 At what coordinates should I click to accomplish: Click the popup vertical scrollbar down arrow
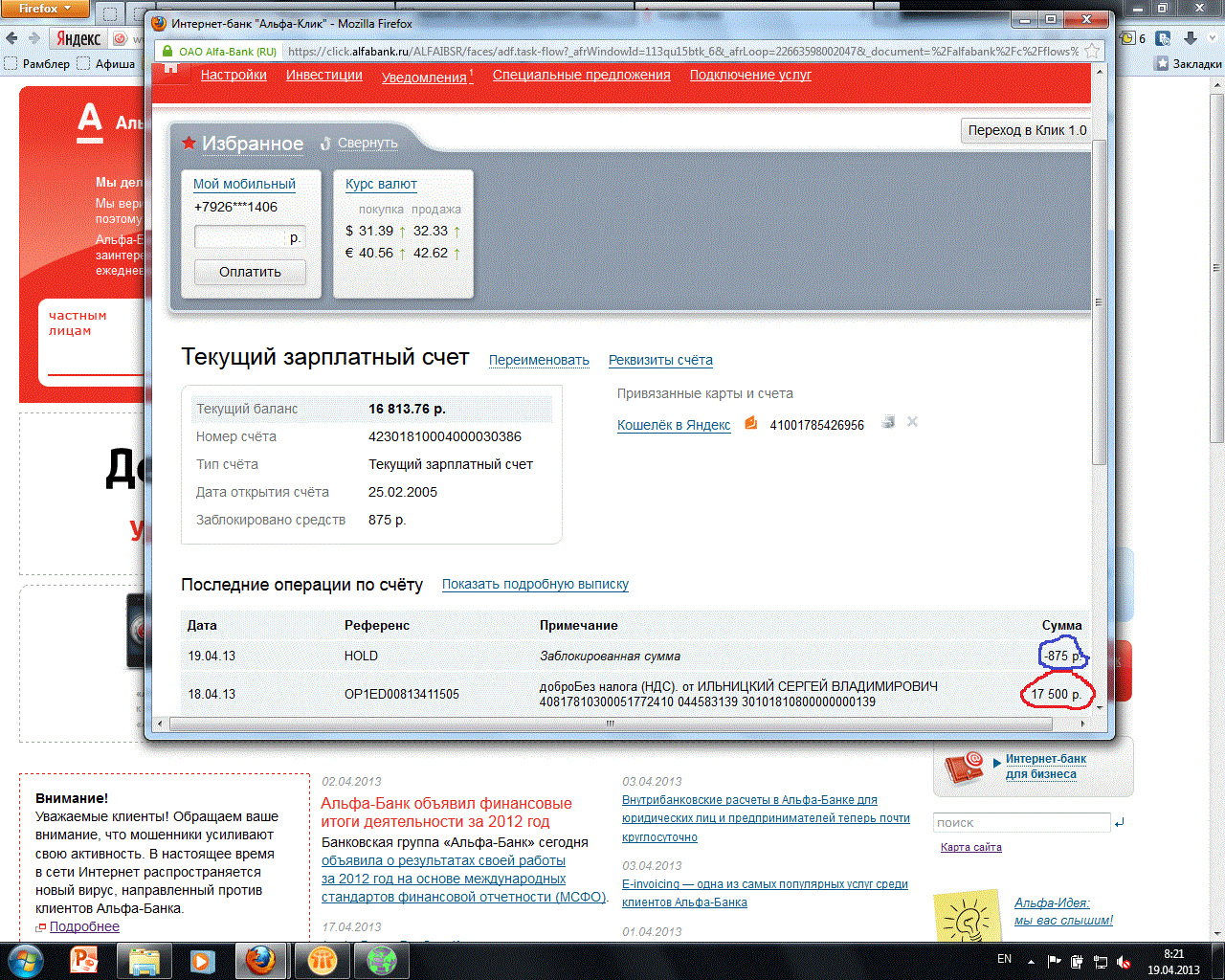[1100, 706]
